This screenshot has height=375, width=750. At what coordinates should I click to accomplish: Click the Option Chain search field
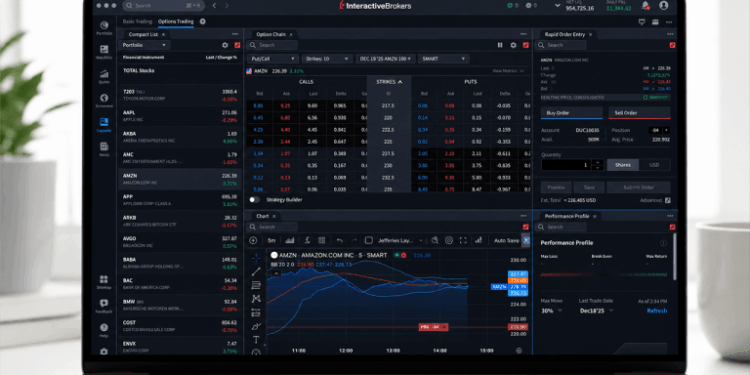click(x=272, y=45)
